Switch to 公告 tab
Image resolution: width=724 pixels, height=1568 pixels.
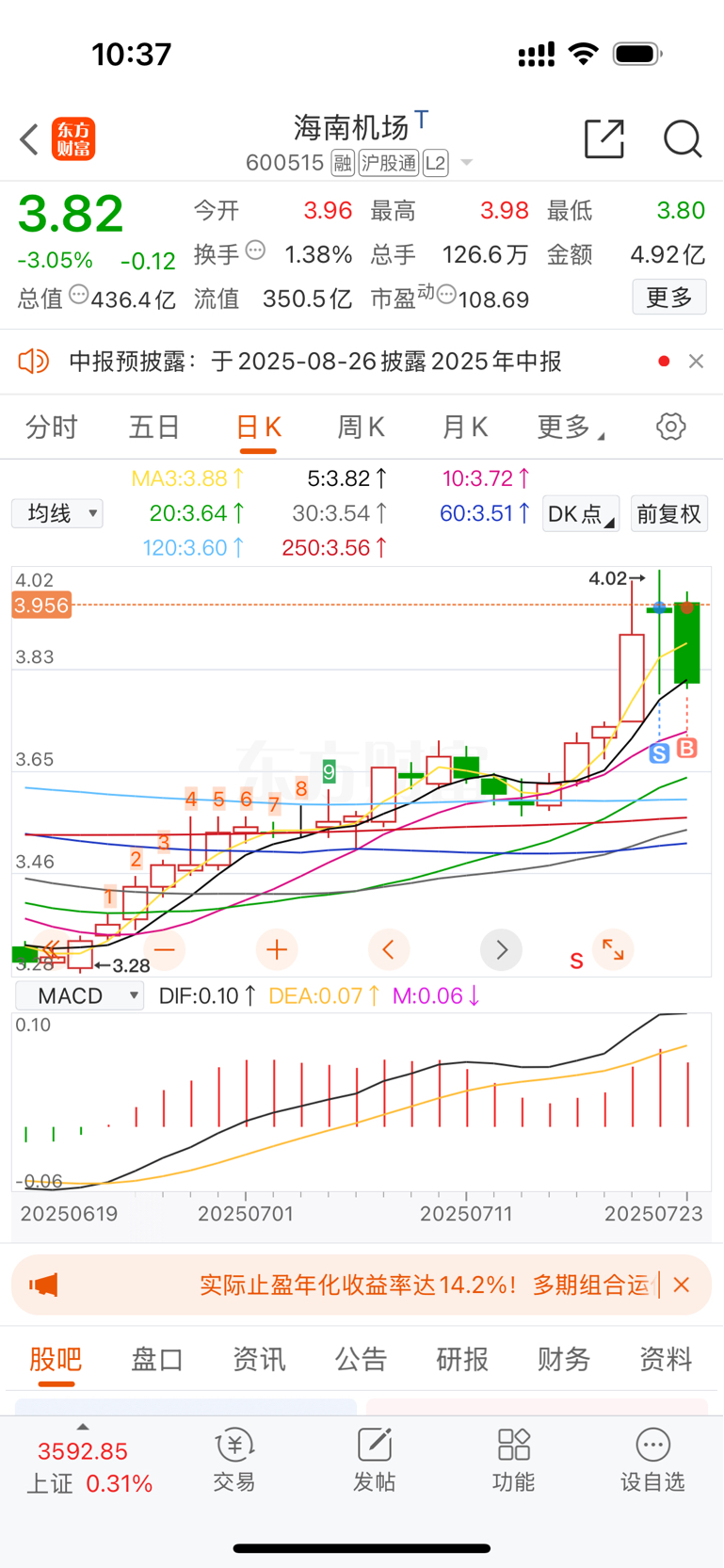[361, 1359]
